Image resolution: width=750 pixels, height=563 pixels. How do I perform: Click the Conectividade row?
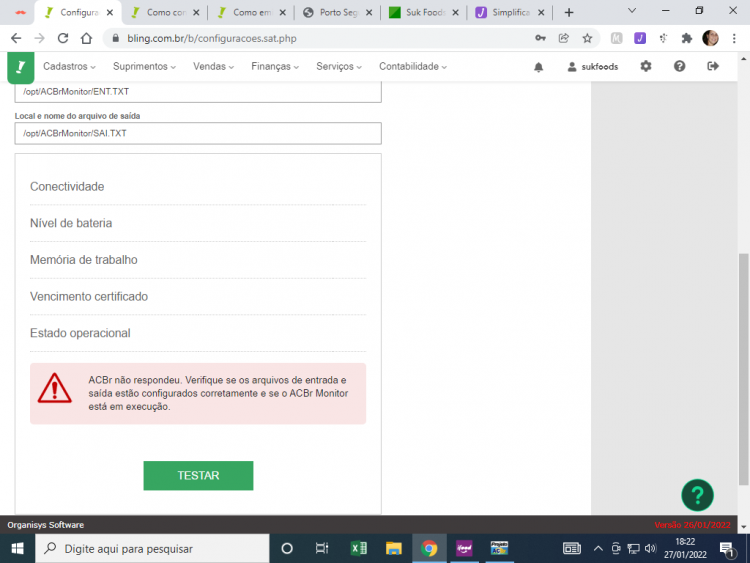pyautogui.click(x=198, y=187)
